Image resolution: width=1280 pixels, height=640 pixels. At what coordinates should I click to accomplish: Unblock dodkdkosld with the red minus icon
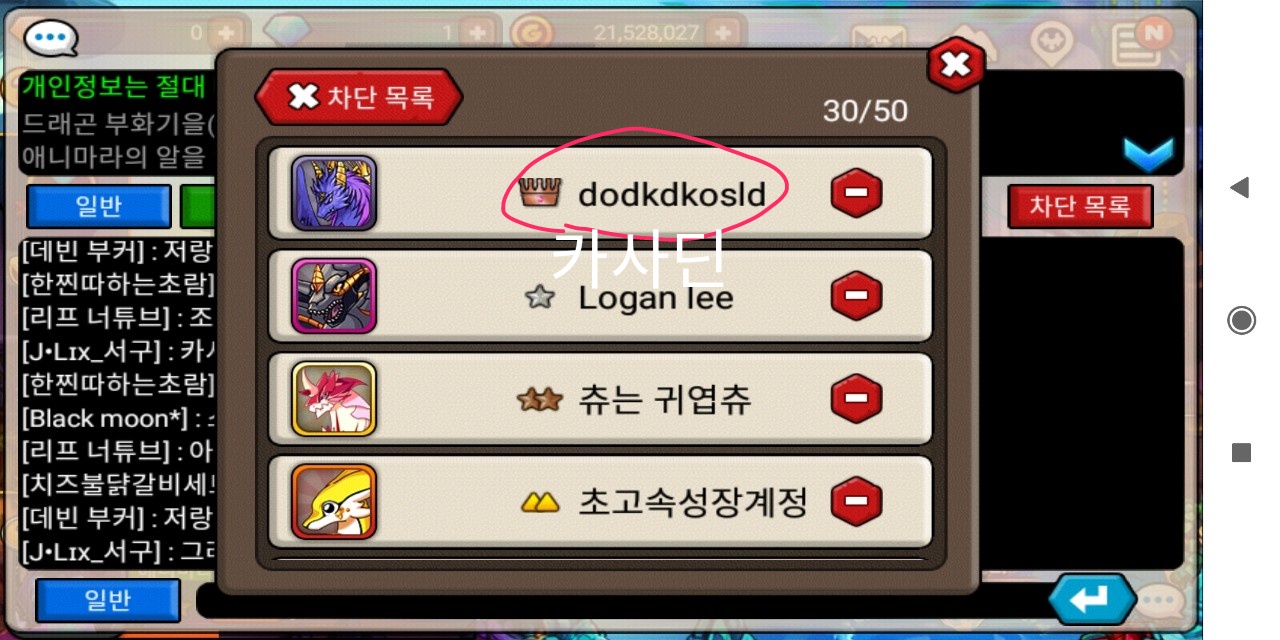coord(857,193)
